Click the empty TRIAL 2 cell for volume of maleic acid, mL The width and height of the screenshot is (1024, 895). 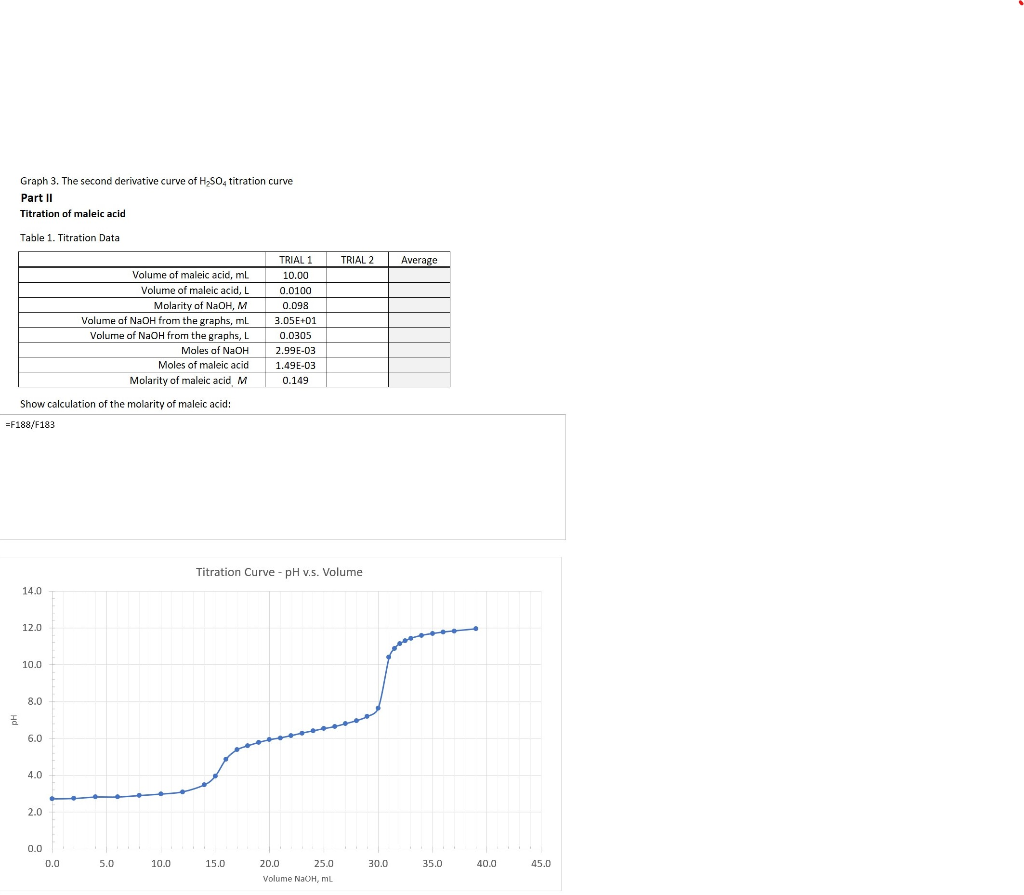(357, 276)
